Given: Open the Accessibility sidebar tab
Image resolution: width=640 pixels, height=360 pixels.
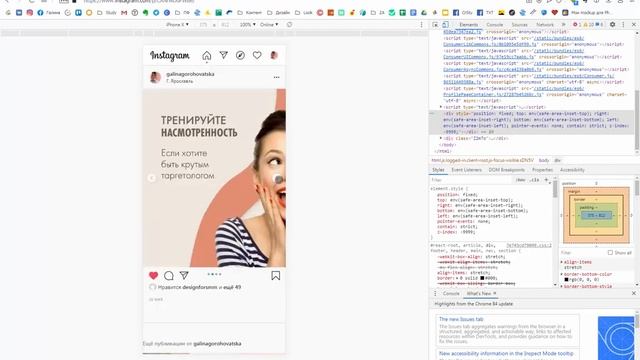Looking at the screenshot, I should tap(572, 170).
